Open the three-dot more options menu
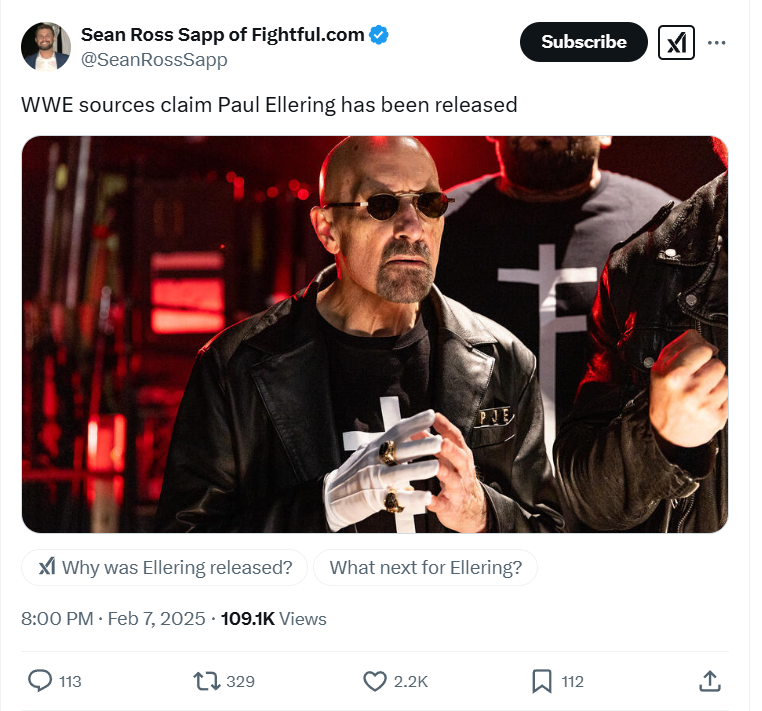The width and height of the screenshot is (762, 711). 717,42
